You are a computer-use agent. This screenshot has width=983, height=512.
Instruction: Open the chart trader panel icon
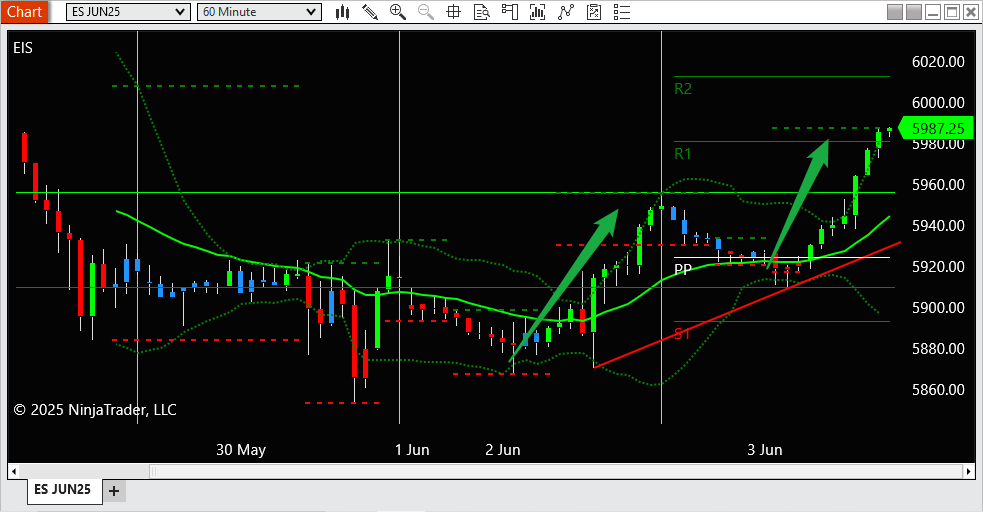point(510,12)
